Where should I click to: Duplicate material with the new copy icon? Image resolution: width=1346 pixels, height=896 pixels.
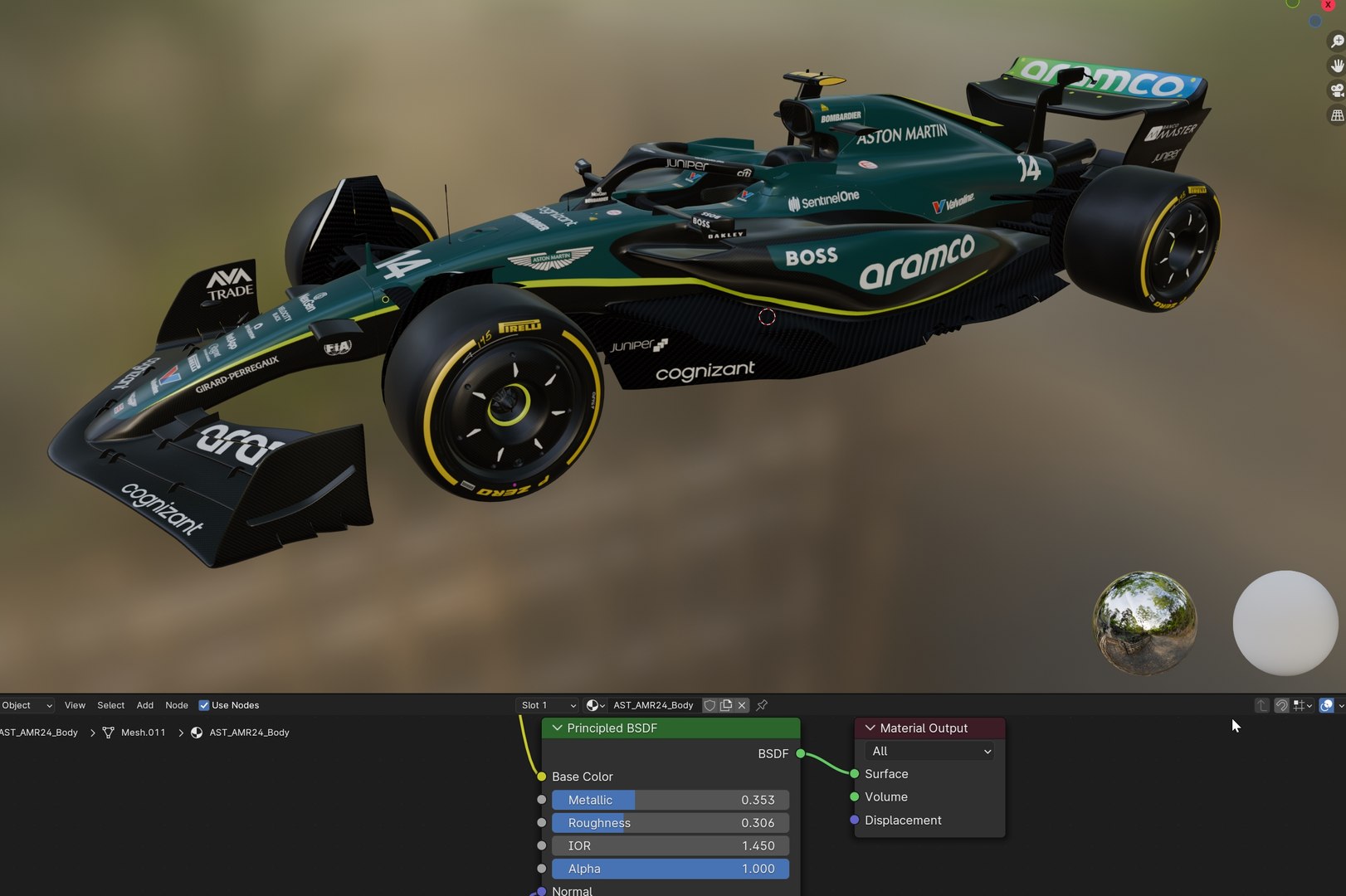(726, 705)
